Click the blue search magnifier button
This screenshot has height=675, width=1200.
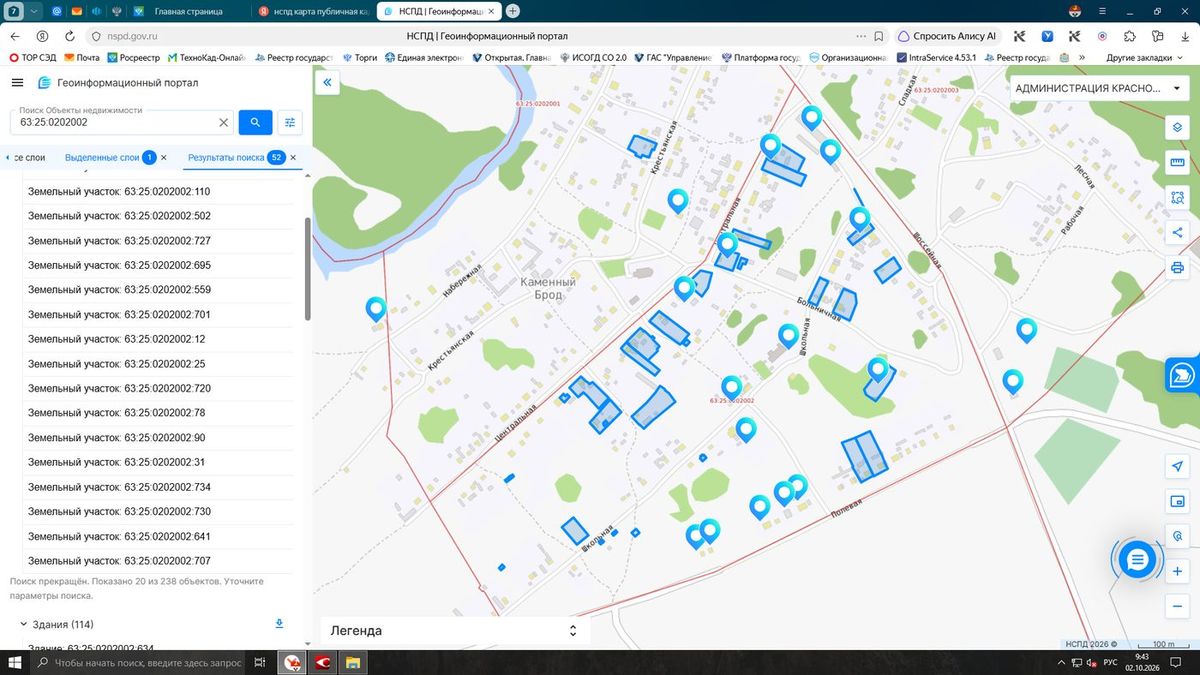pyautogui.click(x=255, y=122)
